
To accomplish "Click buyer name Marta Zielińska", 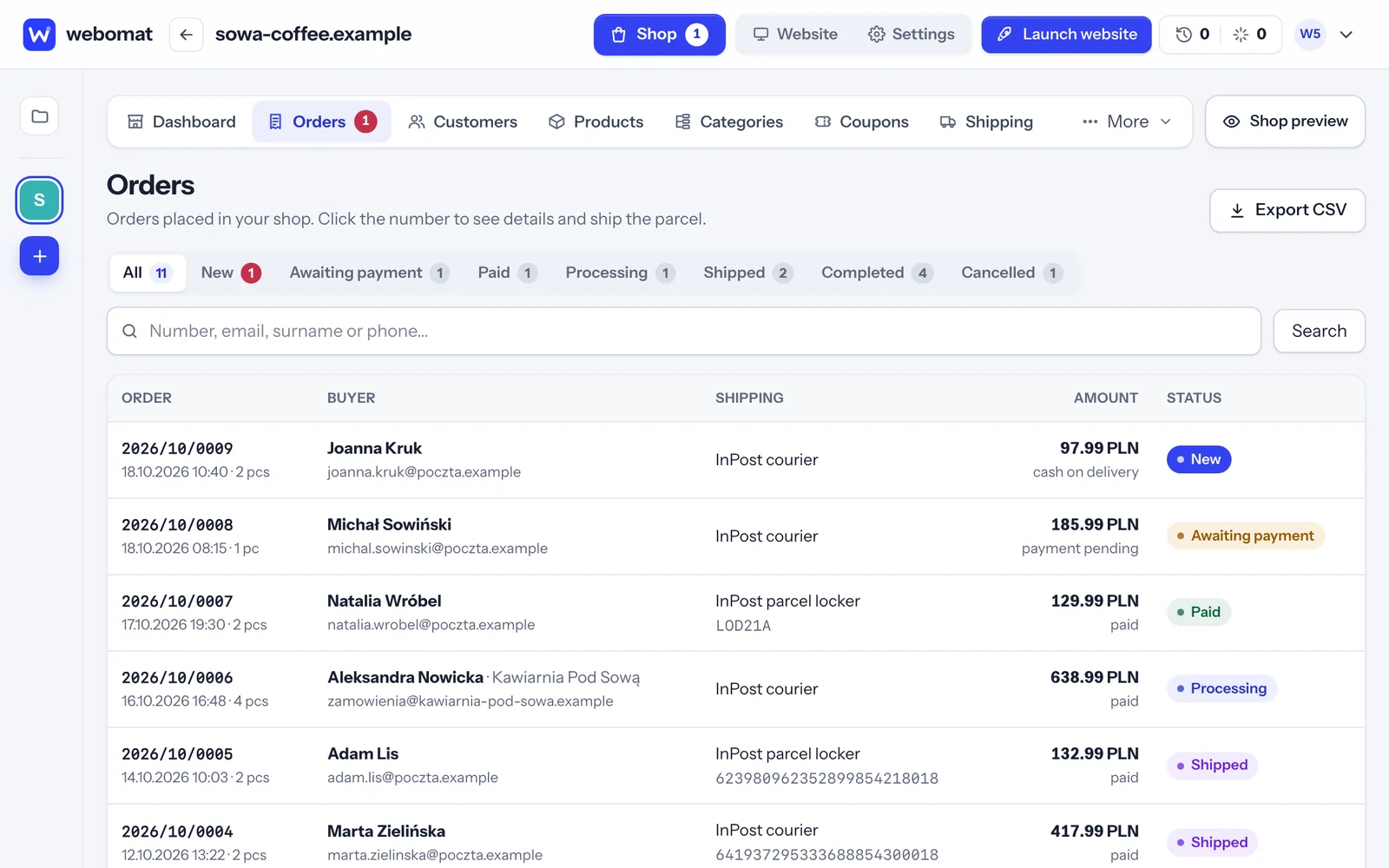I will pos(386,832).
